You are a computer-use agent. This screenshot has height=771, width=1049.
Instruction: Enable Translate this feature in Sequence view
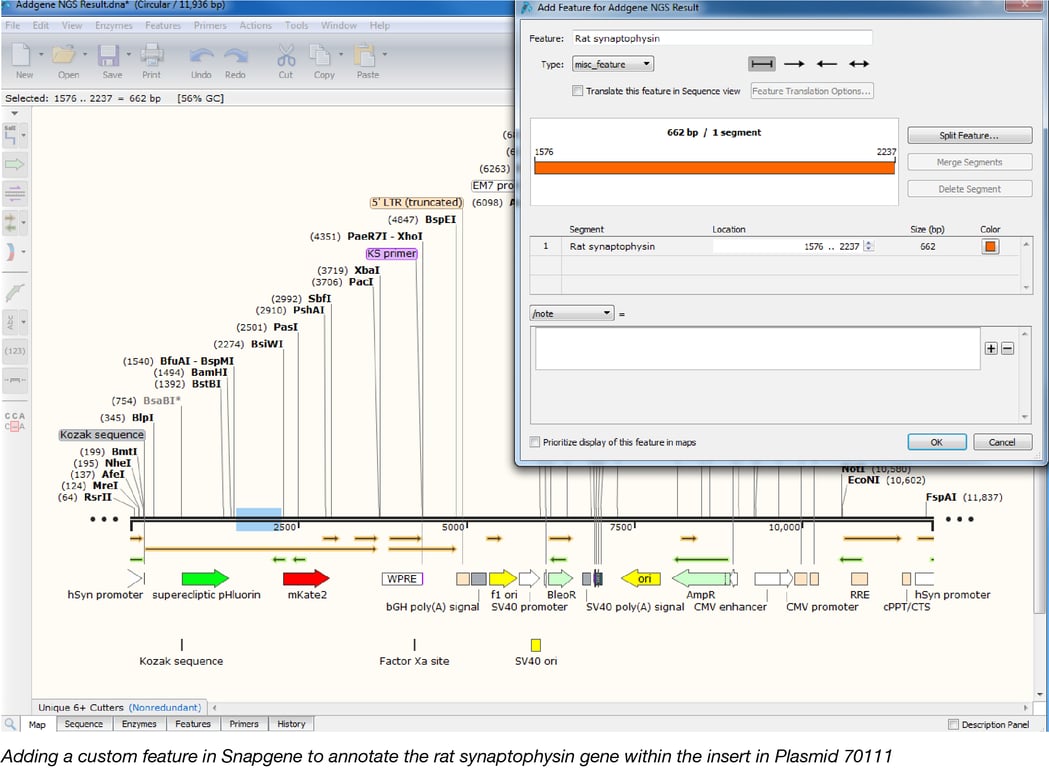point(577,90)
